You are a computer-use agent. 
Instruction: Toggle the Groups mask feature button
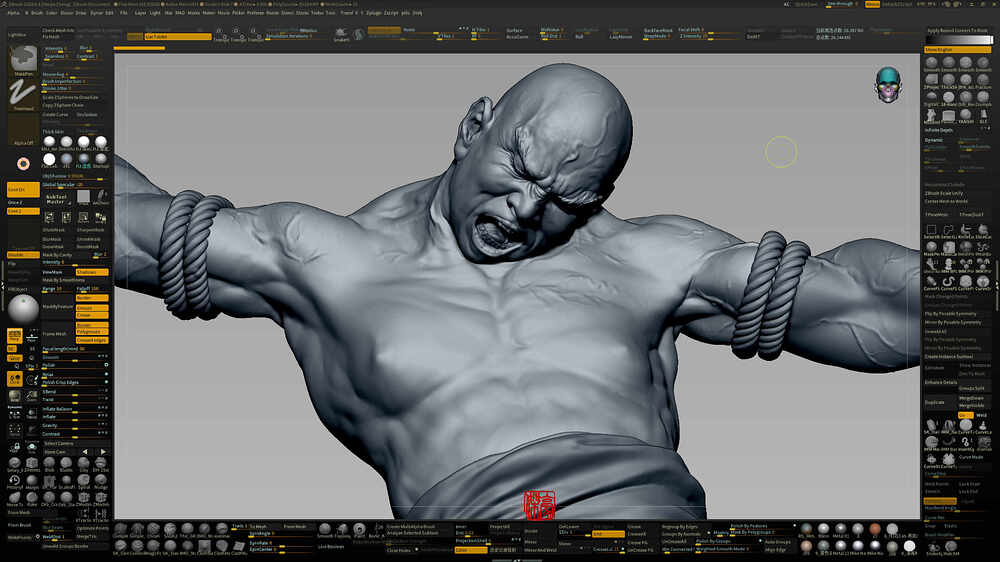point(92,307)
